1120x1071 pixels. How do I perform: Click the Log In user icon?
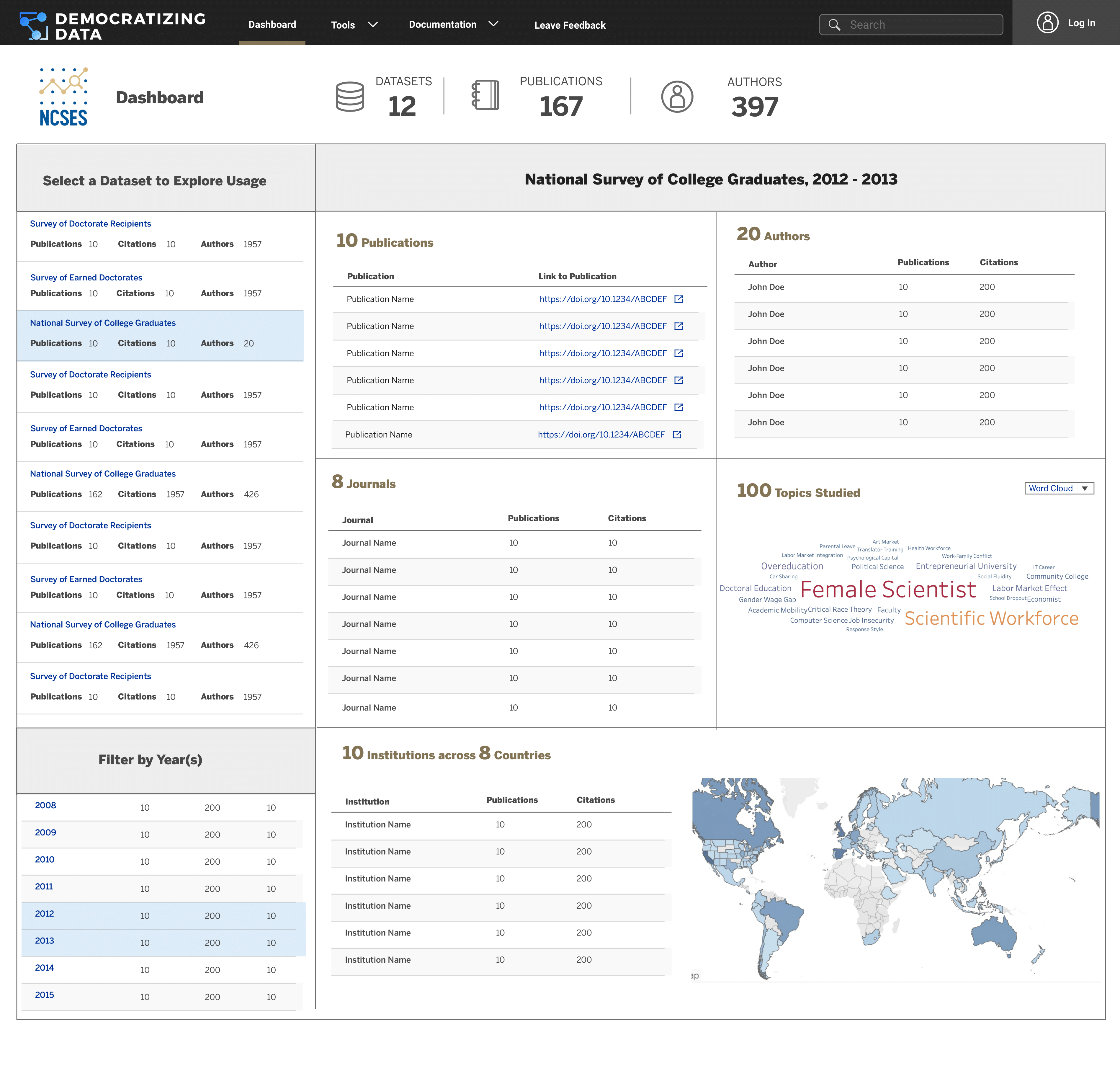click(1047, 23)
